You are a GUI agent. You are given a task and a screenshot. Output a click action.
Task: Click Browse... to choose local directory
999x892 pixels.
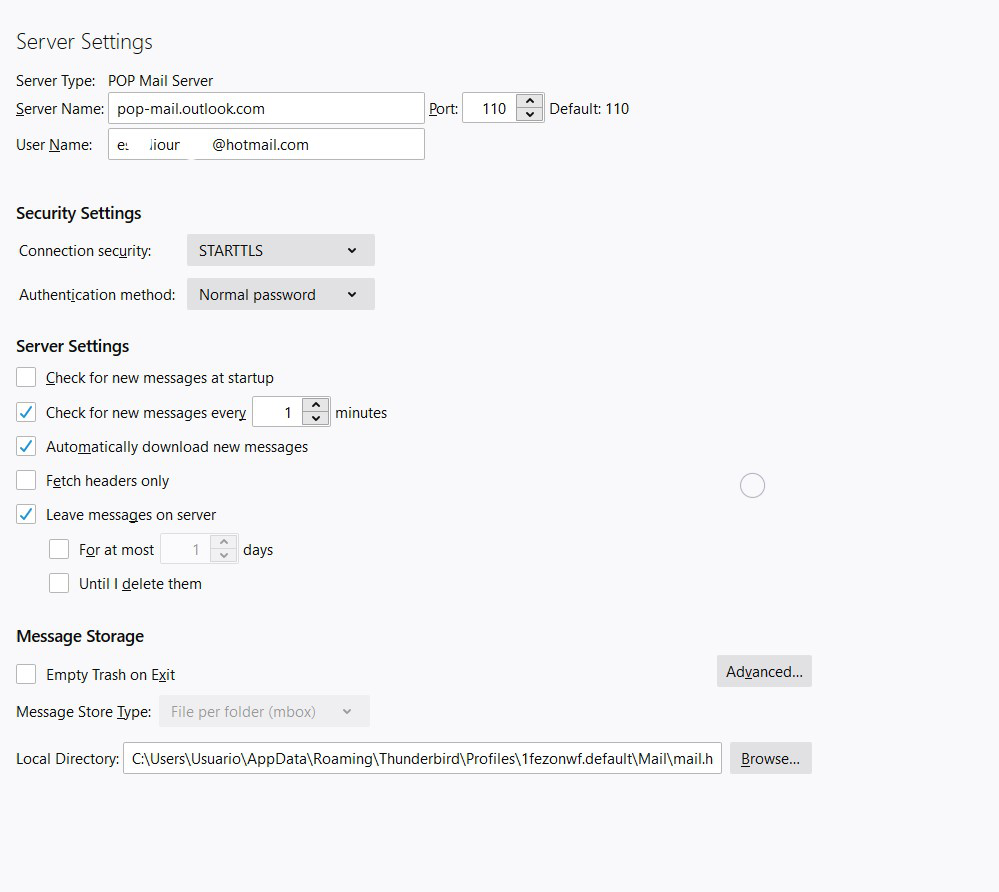770,759
